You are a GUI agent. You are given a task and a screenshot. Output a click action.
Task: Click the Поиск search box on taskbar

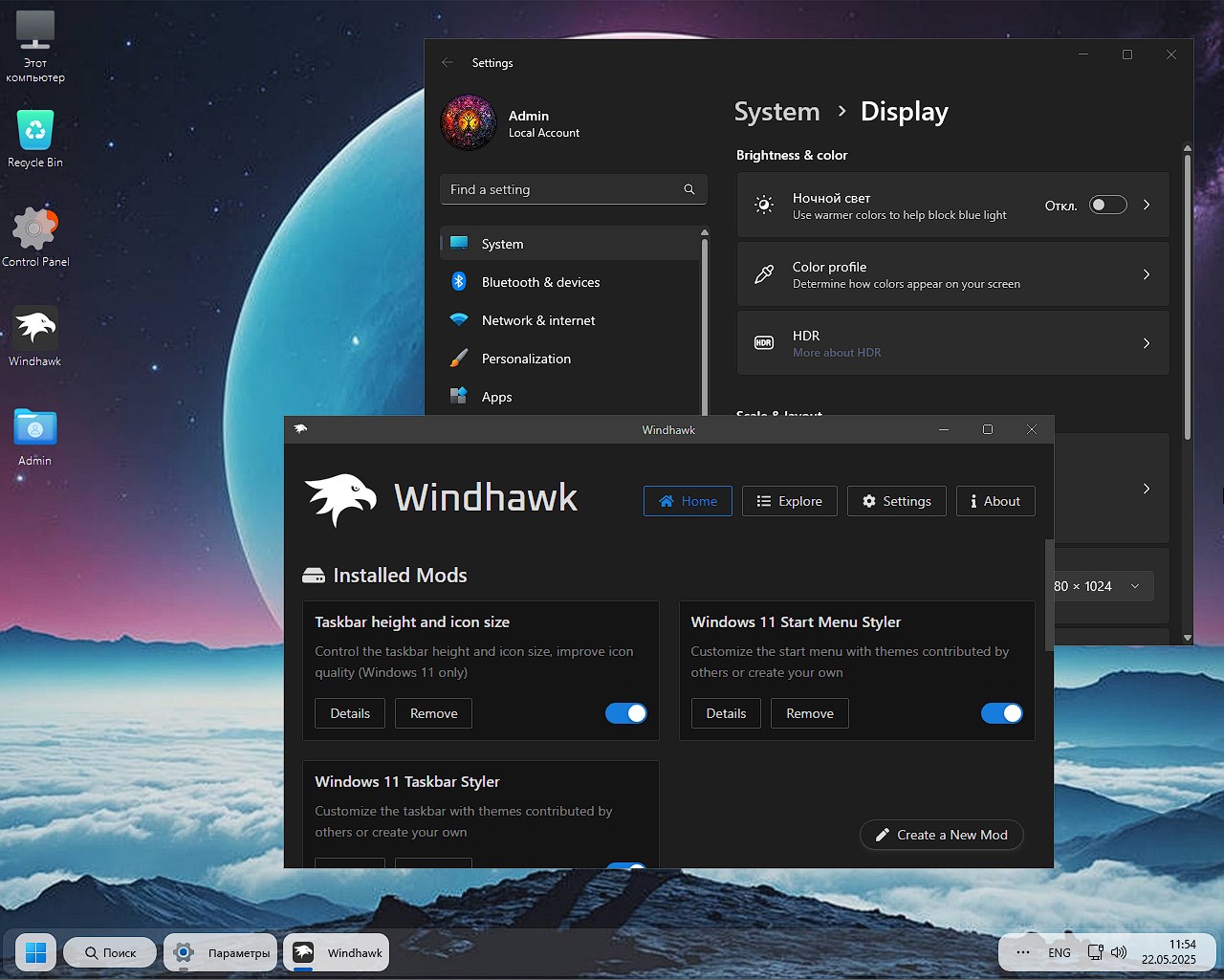110,952
